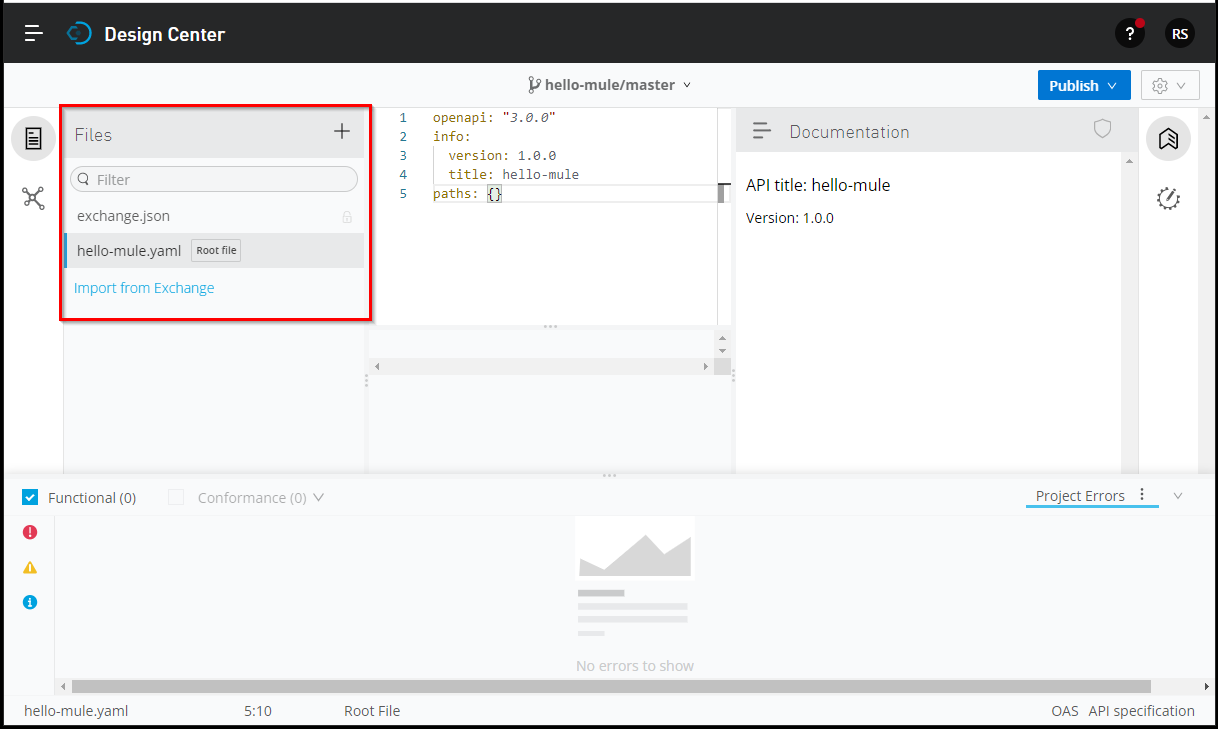This screenshot has height=729, width=1218.
Task: Click the Design Center logo icon
Action: [x=78, y=32]
